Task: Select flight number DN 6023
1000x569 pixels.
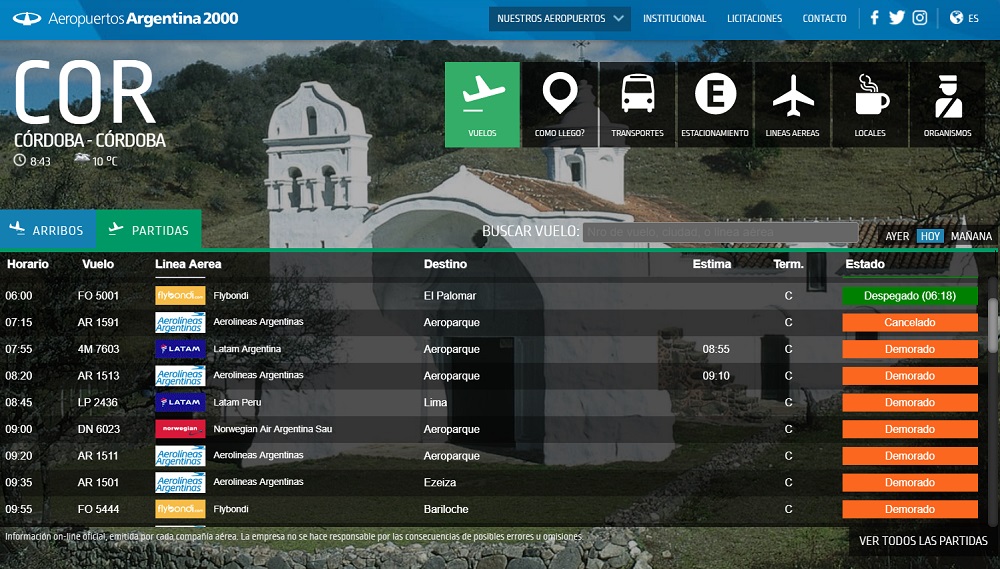Action: pyautogui.click(x=99, y=429)
